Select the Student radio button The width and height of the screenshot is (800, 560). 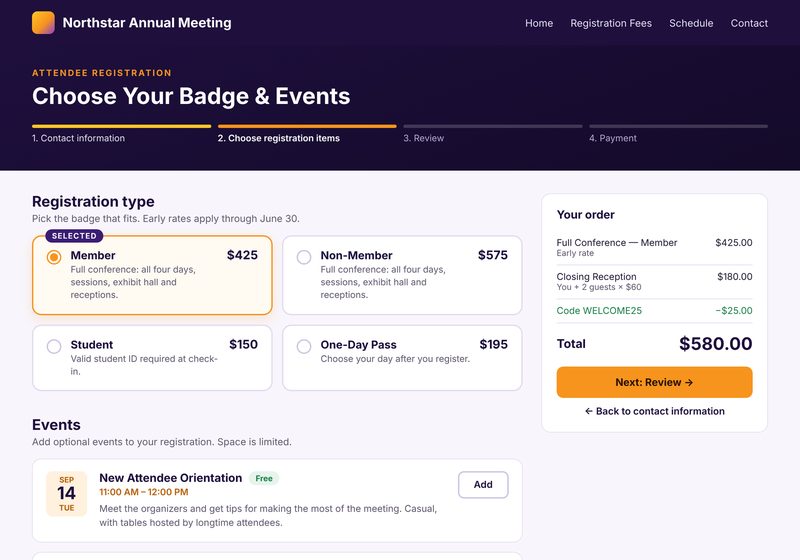pyautogui.click(x=54, y=346)
